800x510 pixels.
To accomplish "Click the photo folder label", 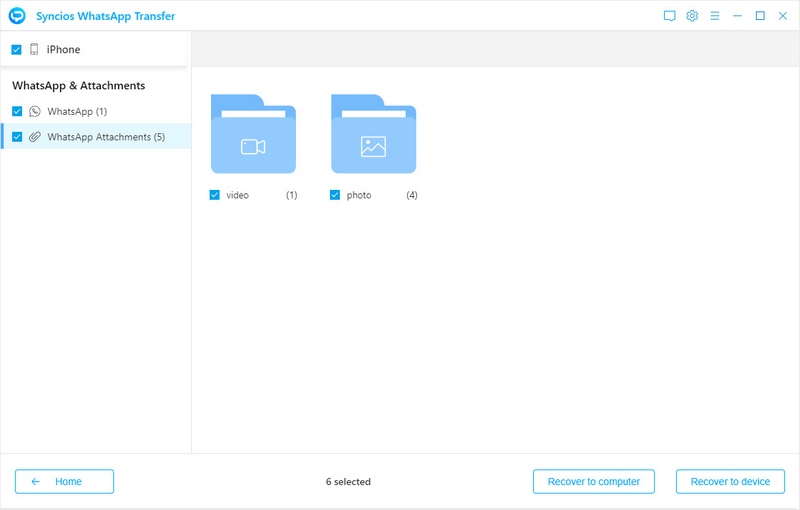I will 359,195.
